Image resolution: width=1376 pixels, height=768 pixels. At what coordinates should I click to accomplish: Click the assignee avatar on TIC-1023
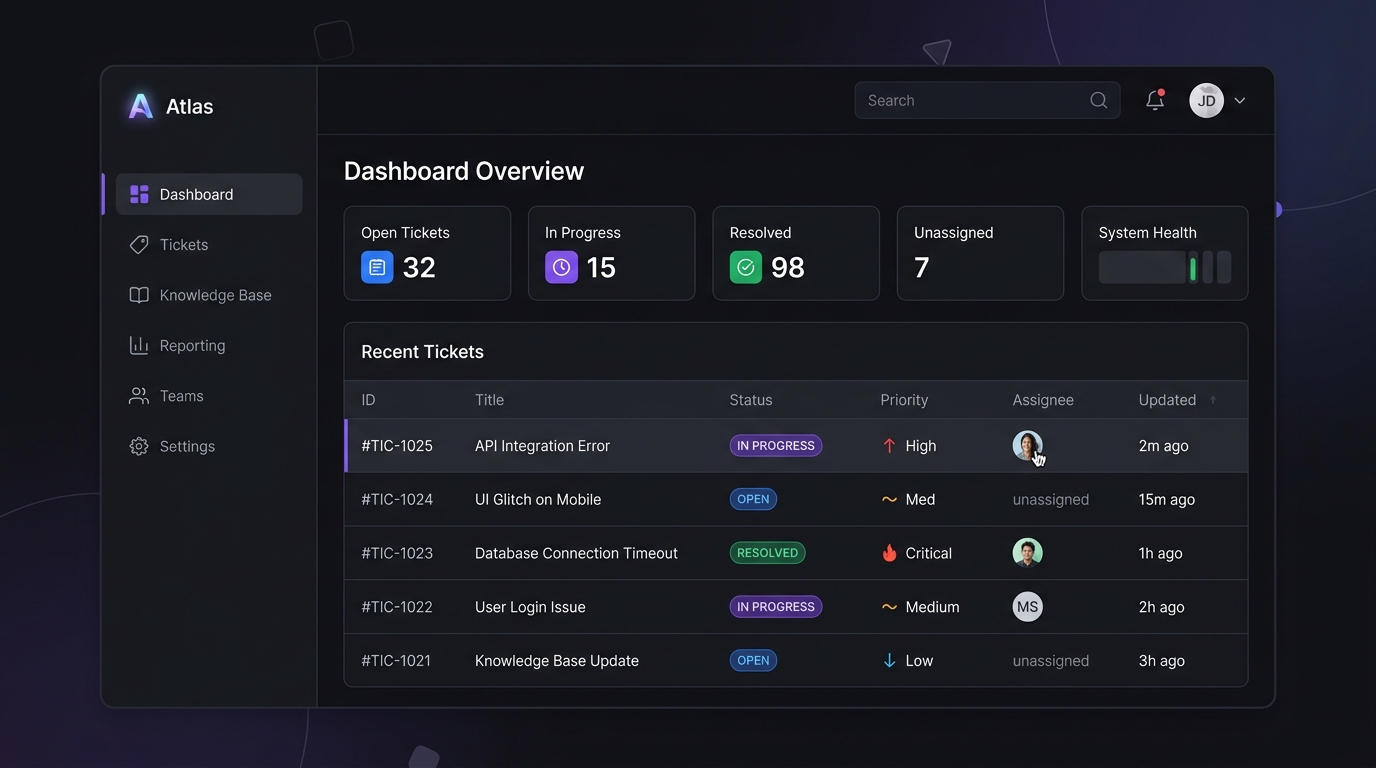pyautogui.click(x=1027, y=553)
